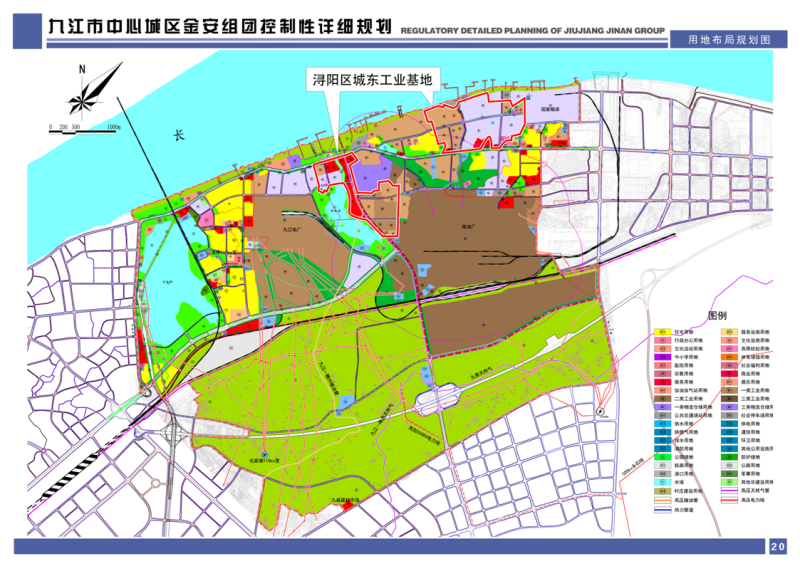Screen dimensions: 800x566
Task: Click the blue heat pipeline legend symbol
Action: pos(663,510)
